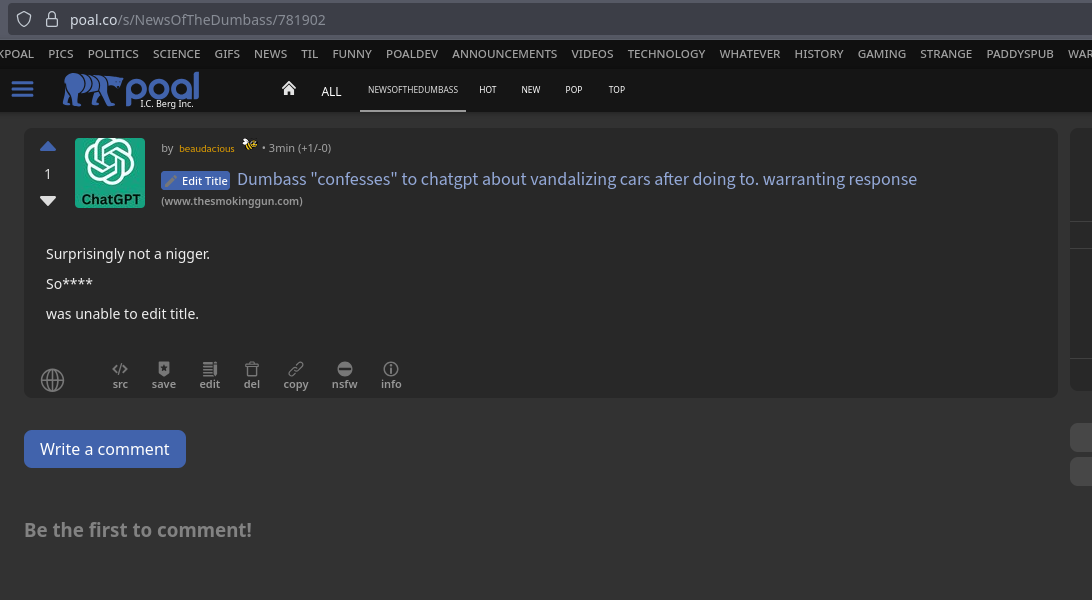Downvote the post with down arrow
The image size is (1092, 600).
(x=48, y=200)
